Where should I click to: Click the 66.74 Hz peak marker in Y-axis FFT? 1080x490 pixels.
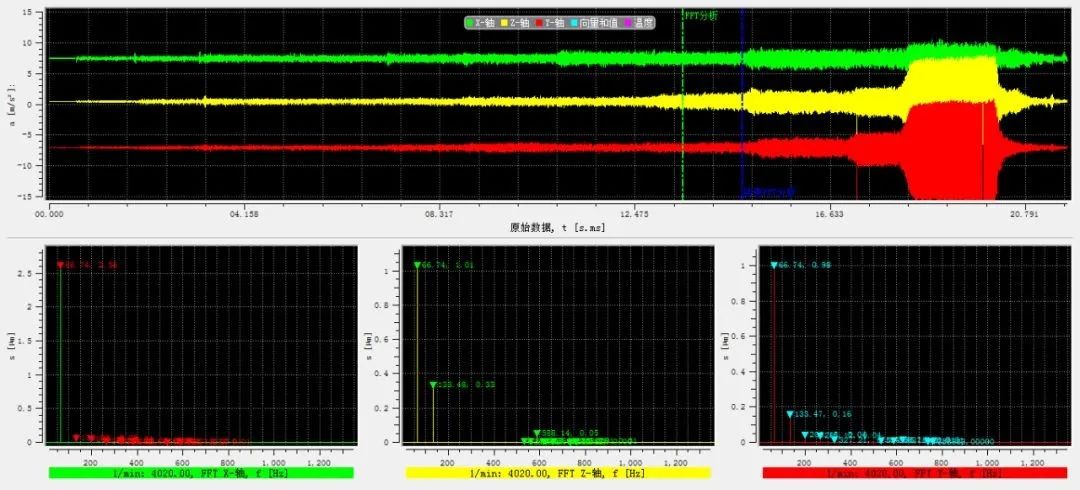click(x=774, y=265)
